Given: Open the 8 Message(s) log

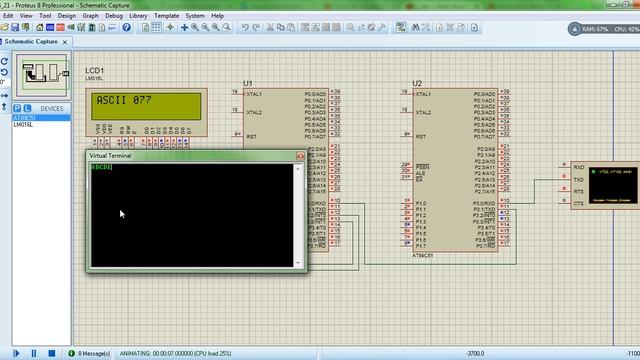Looking at the screenshot, I should (89, 353).
